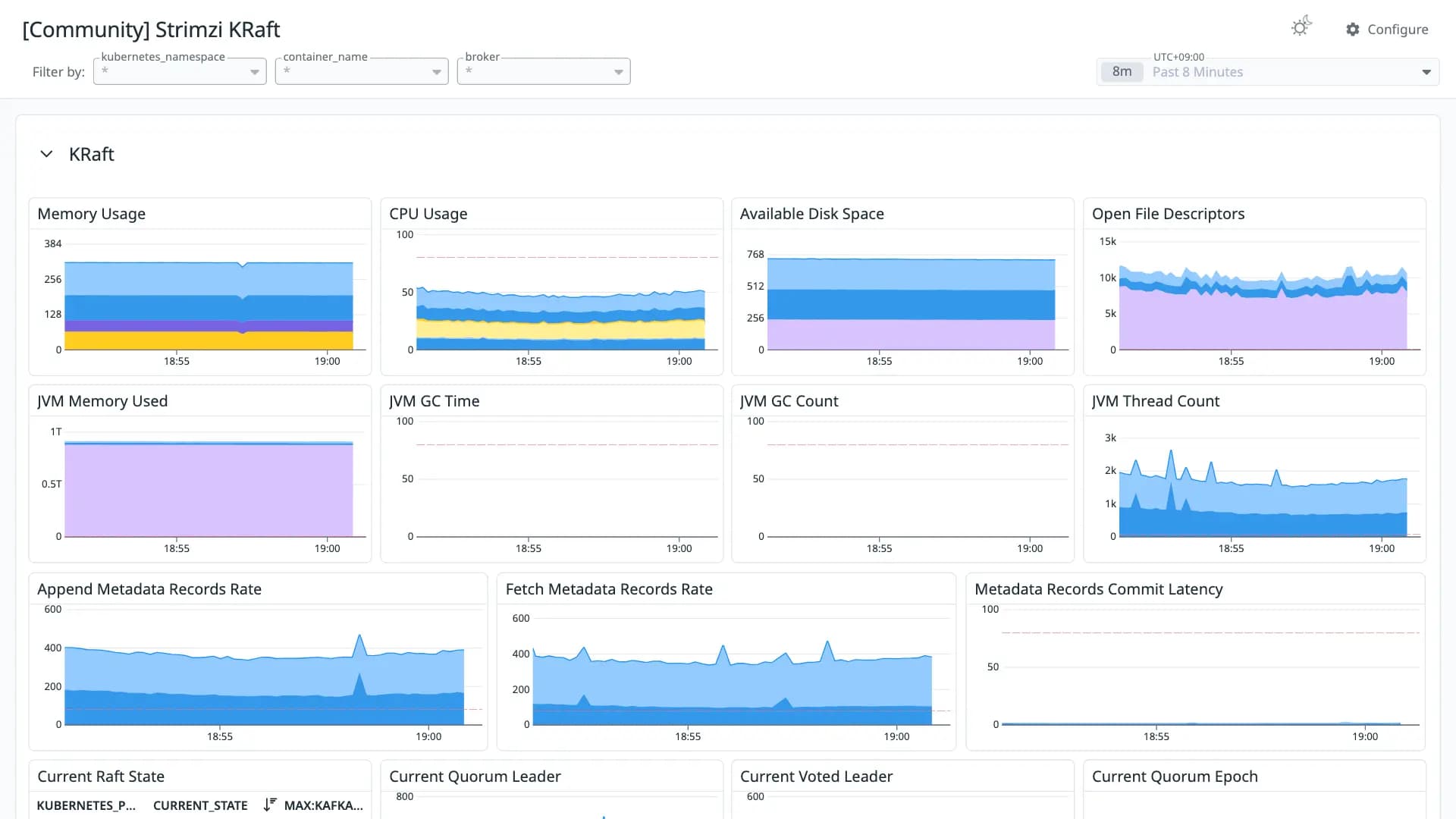
Task: Click the Open File Descriptors panel title
Action: coord(1168,214)
